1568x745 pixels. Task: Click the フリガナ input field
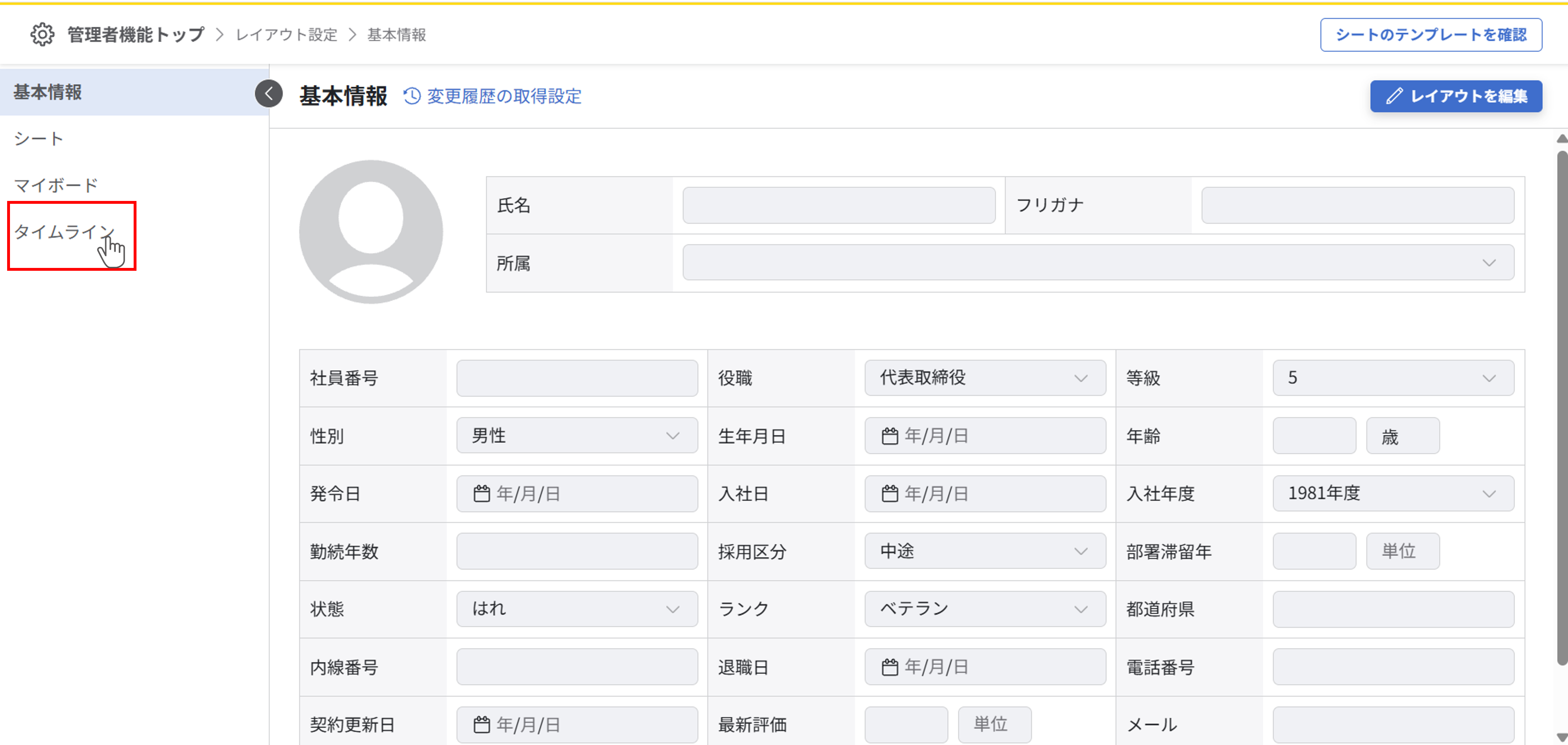point(1357,205)
